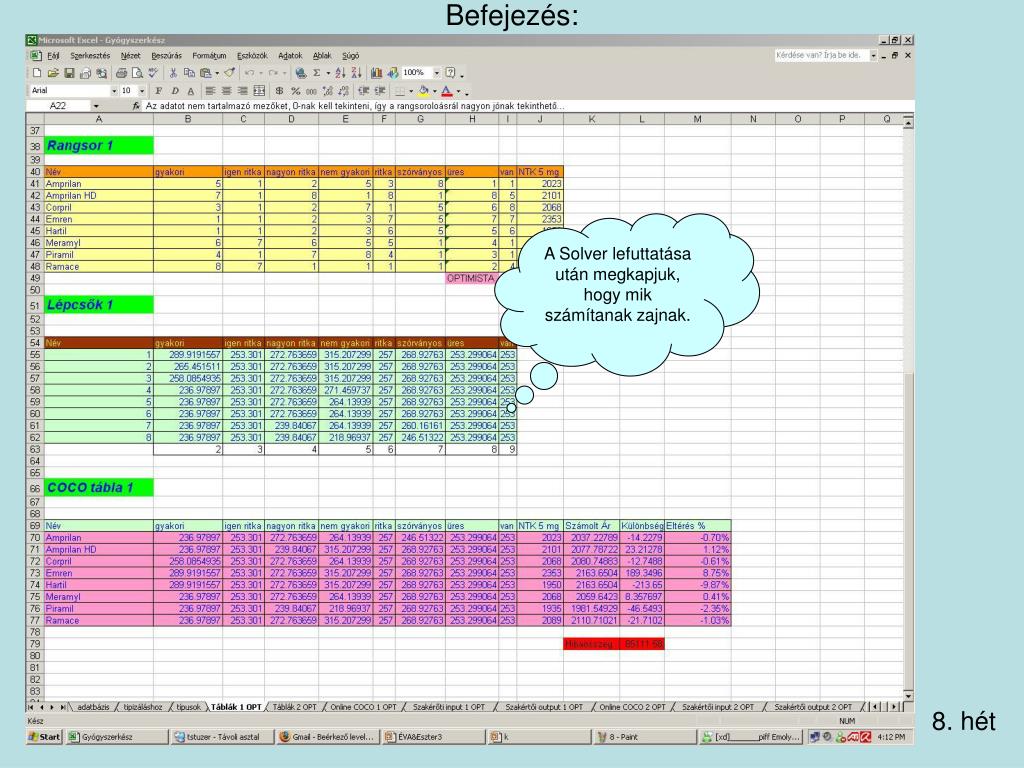
Task: Click the help question input field
Action: (x=822, y=56)
